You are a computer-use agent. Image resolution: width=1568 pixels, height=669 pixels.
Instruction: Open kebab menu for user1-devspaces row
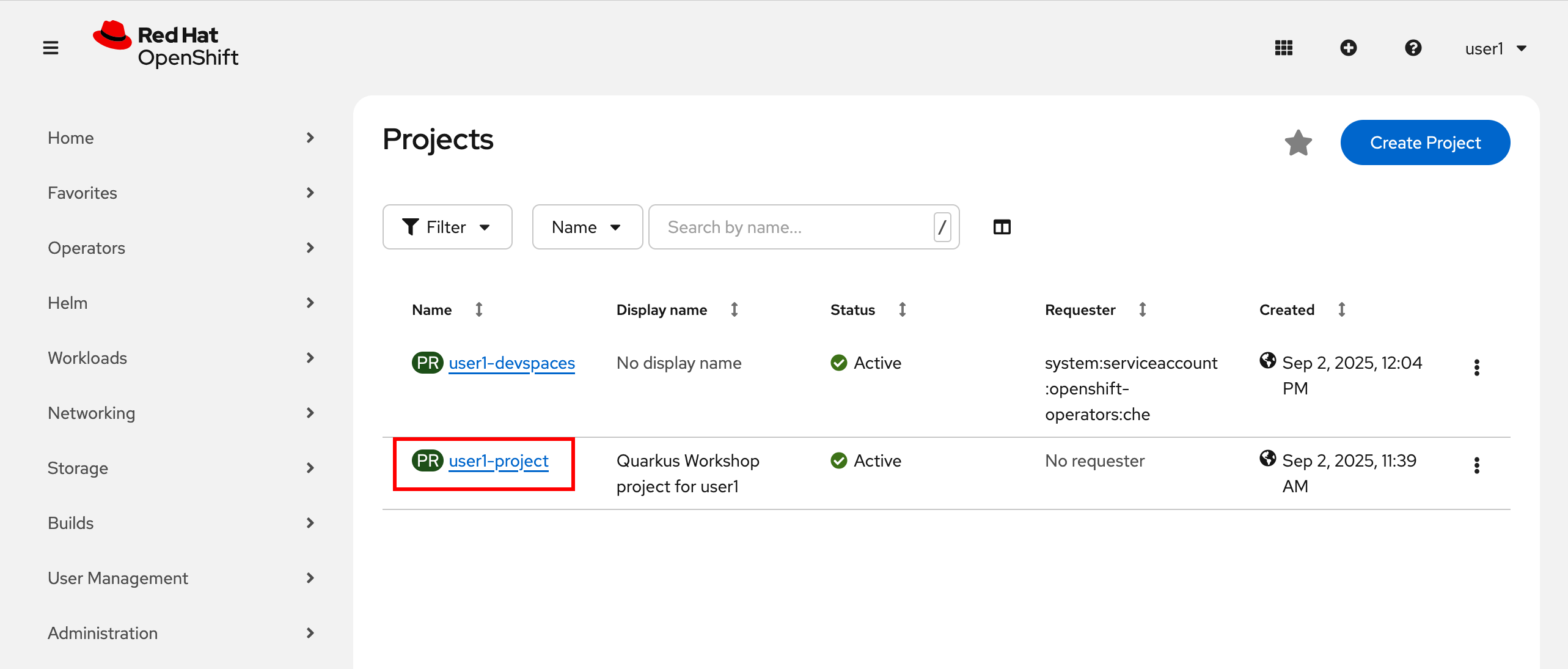pos(1476,368)
